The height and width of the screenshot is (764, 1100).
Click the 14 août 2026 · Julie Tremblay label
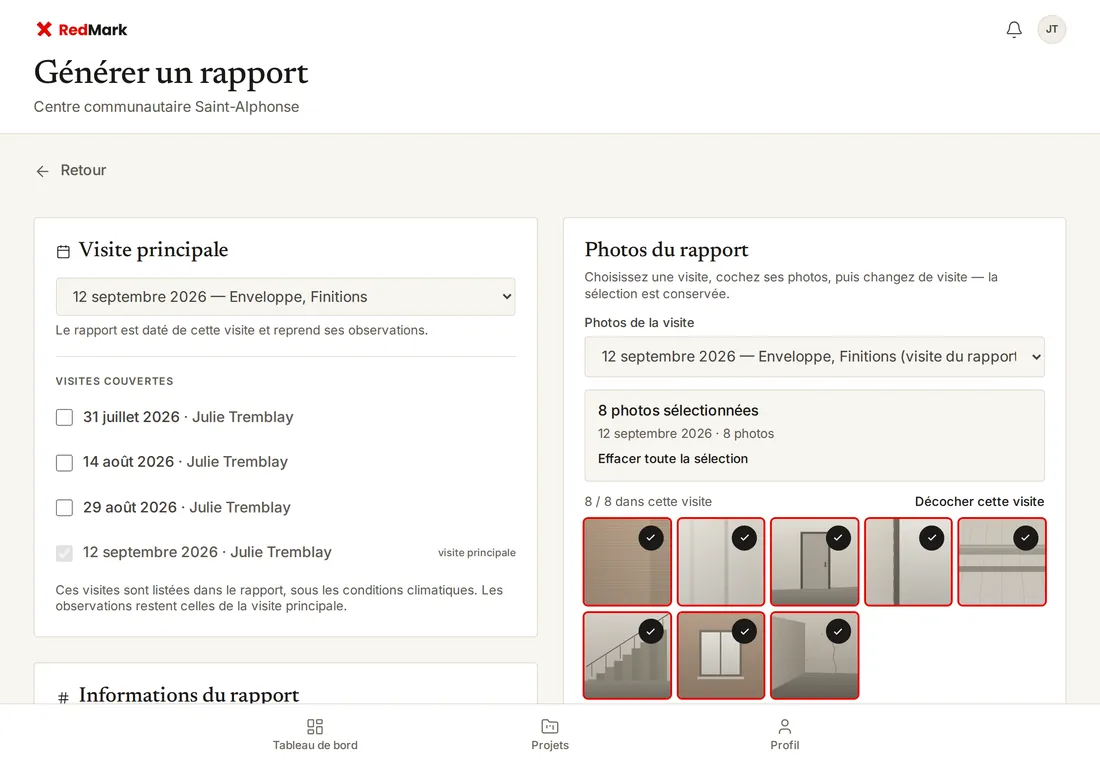(x=185, y=462)
